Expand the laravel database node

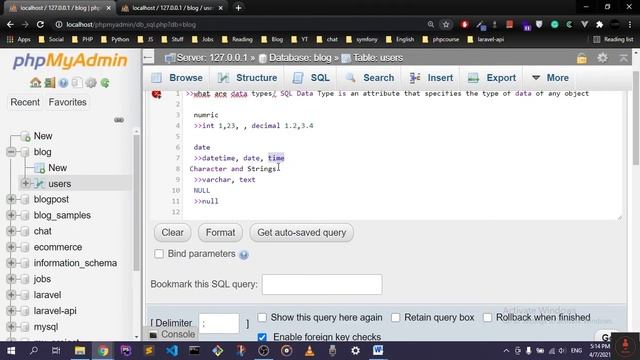[x=11, y=295]
